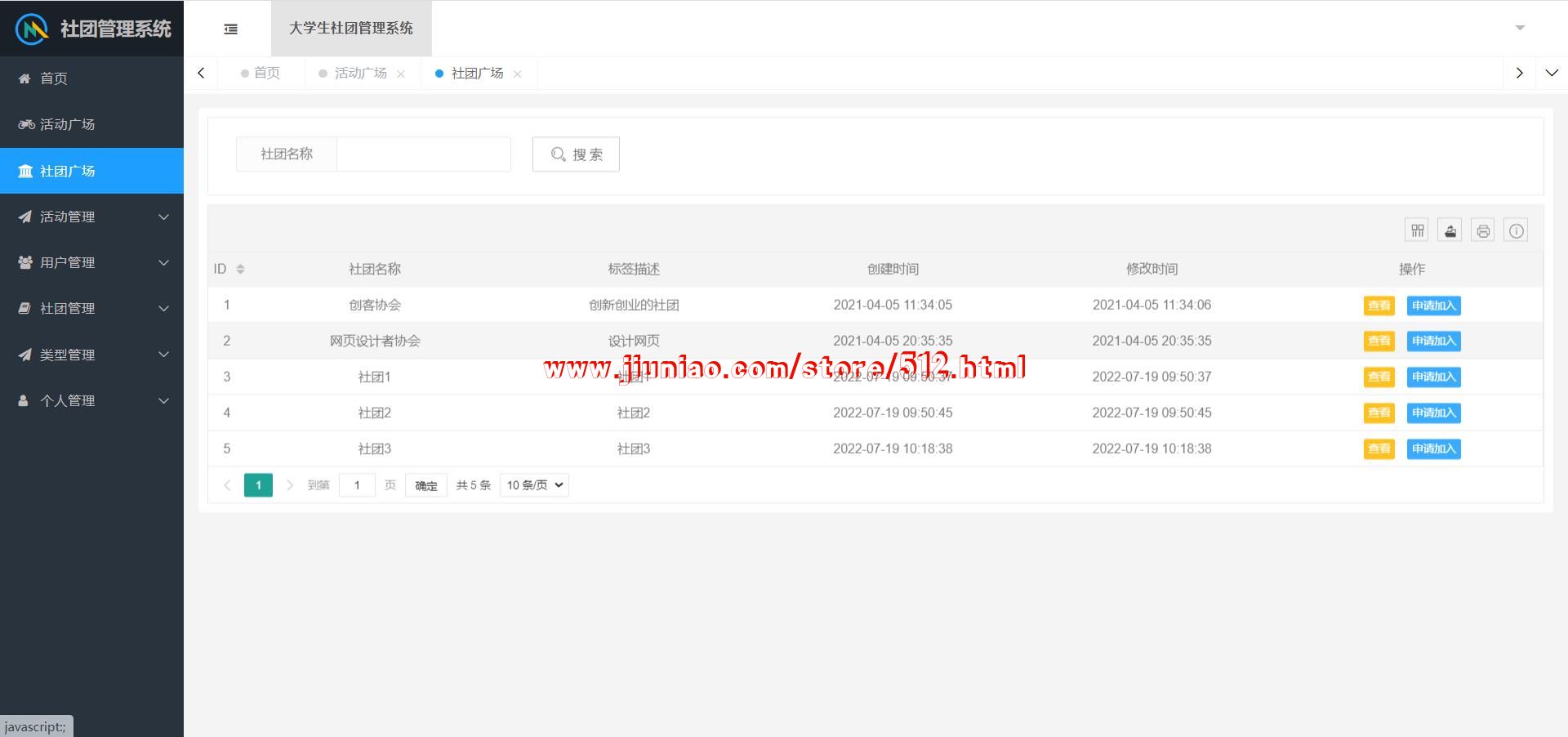Click the 创新创业的社团 description cell
The image size is (1568, 737).
[x=634, y=305]
